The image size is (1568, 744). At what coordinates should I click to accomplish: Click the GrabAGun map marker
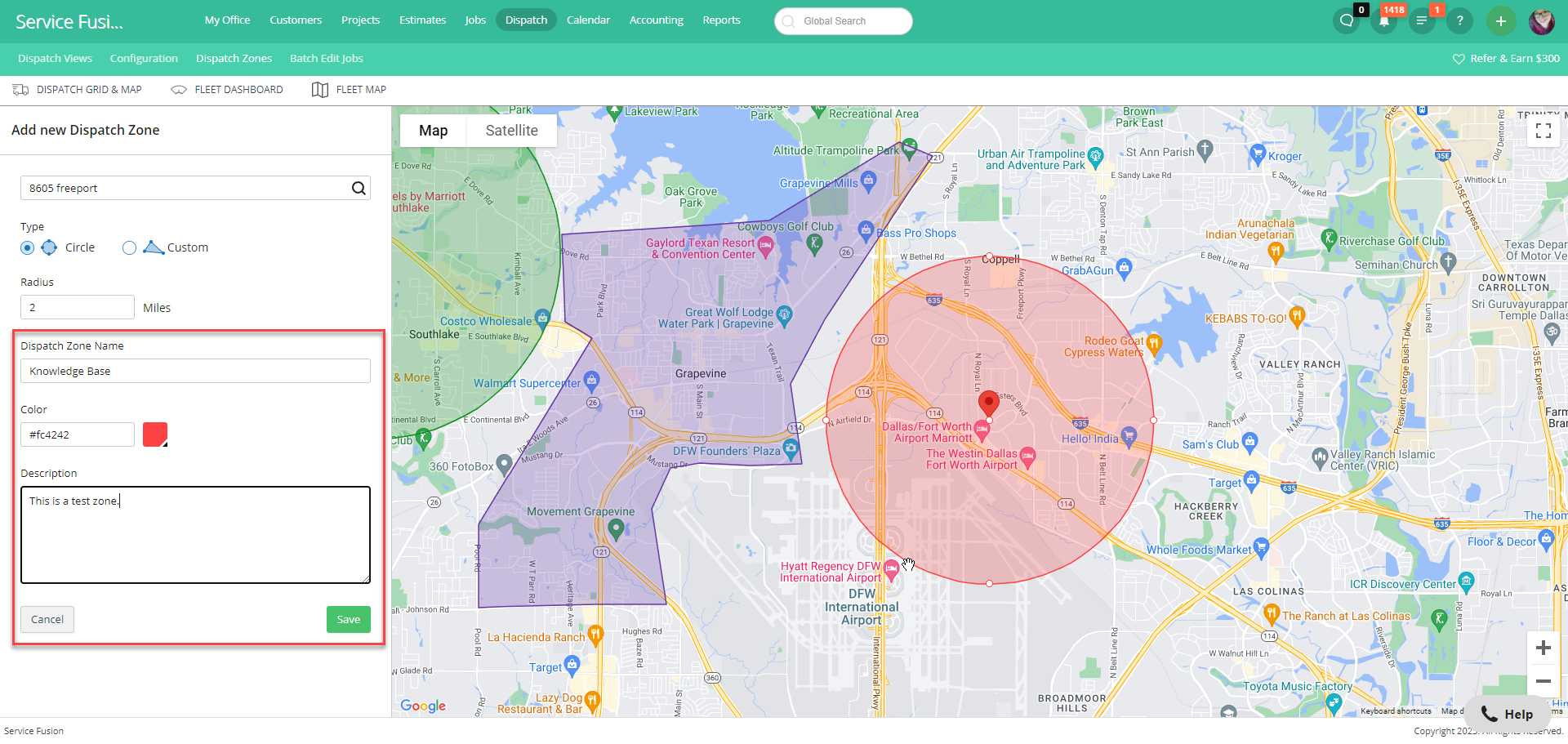point(1124,267)
